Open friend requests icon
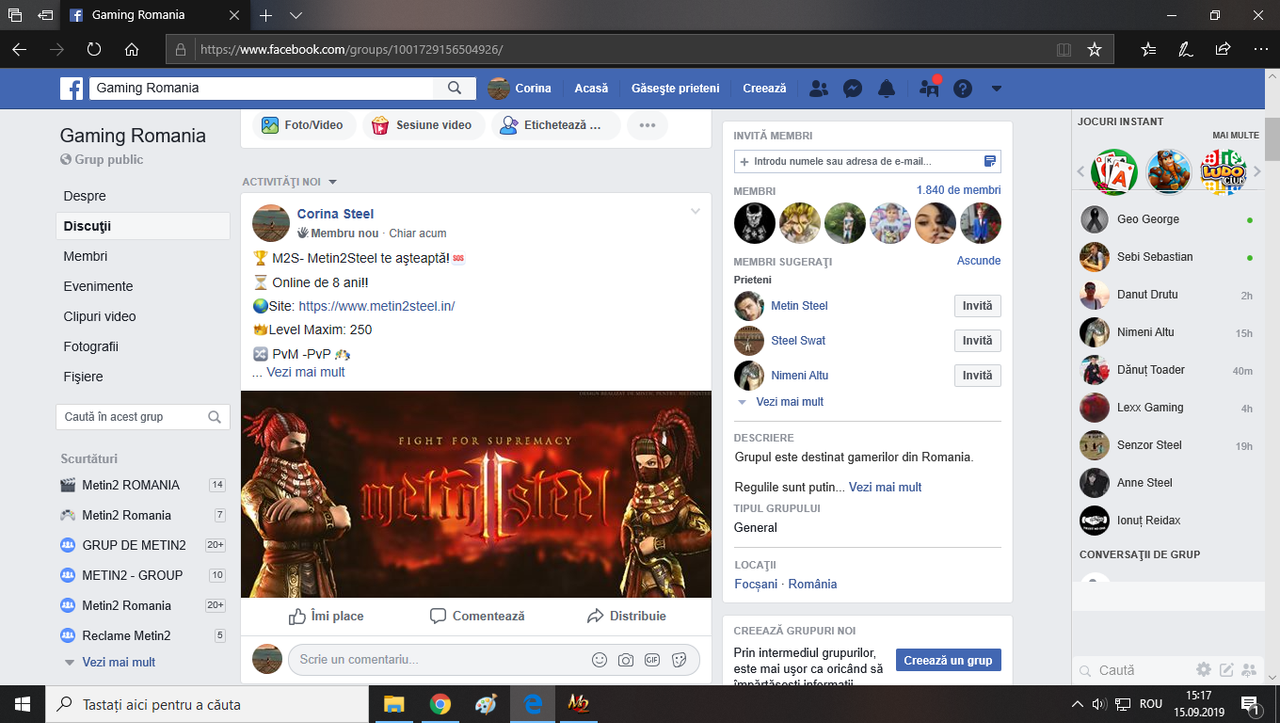1280x723 pixels. (x=819, y=88)
